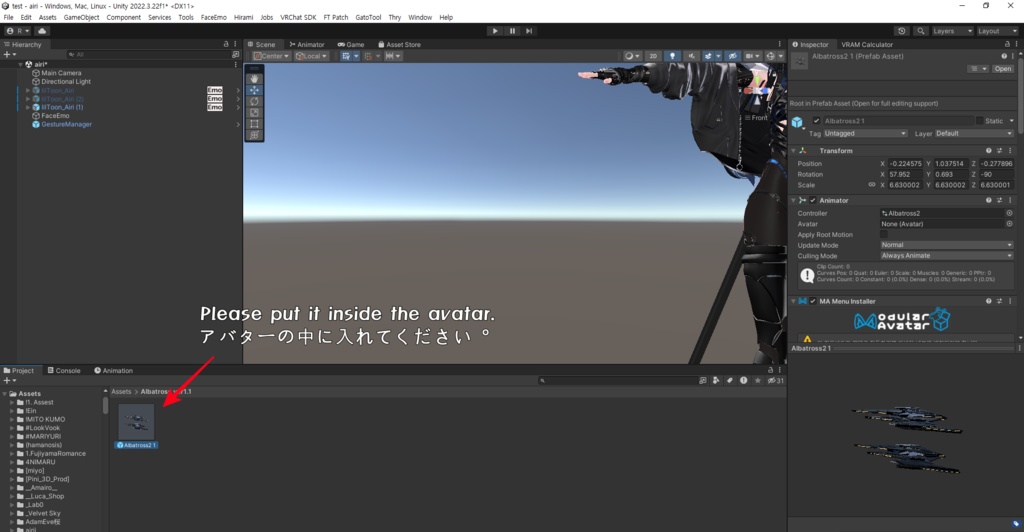Switch to the Animator tab
The image size is (1024, 532).
click(307, 44)
